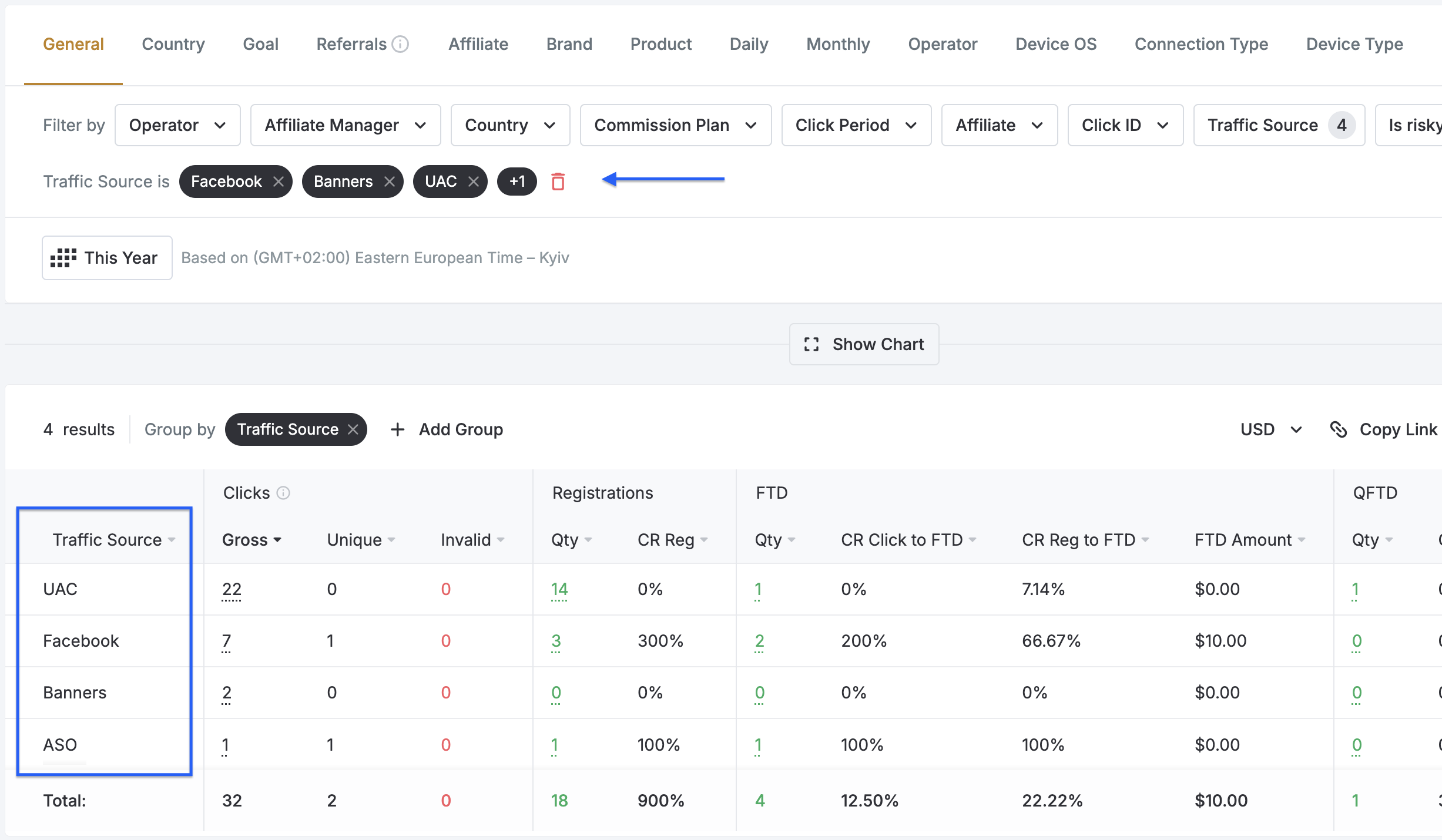Image resolution: width=1442 pixels, height=840 pixels.
Task: Show the hidden +1 filter chip
Action: (x=517, y=182)
